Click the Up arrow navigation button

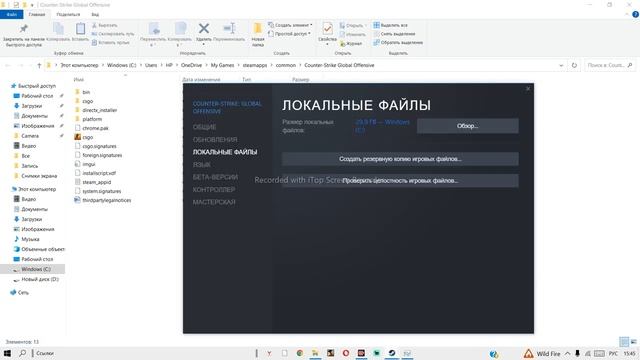[39, 65]
